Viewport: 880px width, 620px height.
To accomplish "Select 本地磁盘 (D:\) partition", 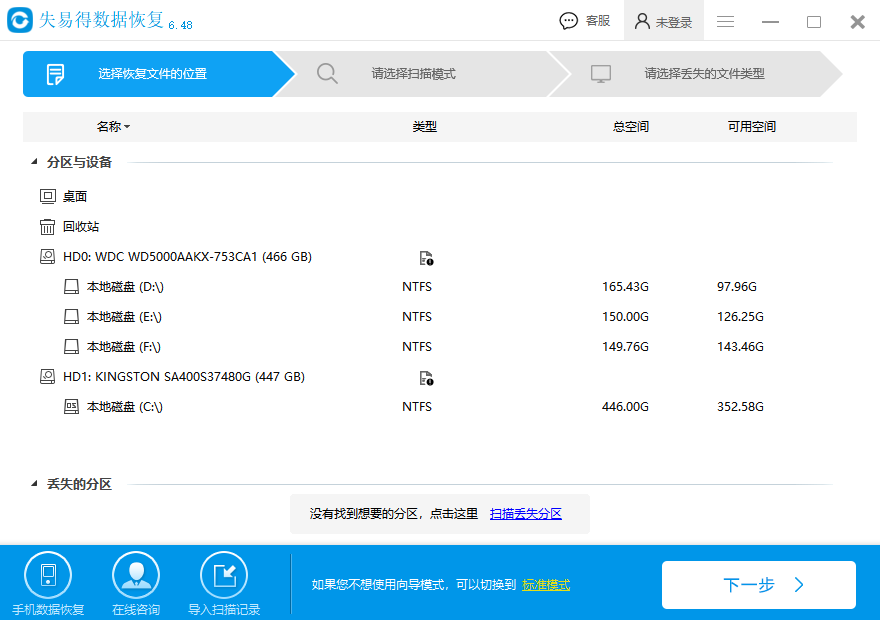I will point(125,287).
